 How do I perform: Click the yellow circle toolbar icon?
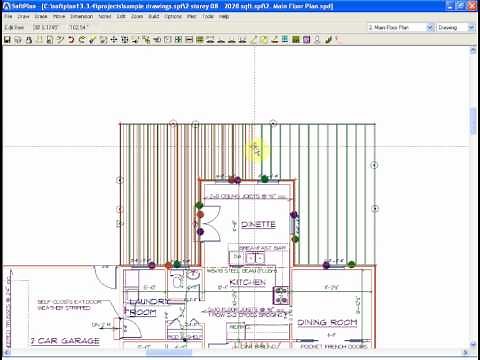point(264,40)
